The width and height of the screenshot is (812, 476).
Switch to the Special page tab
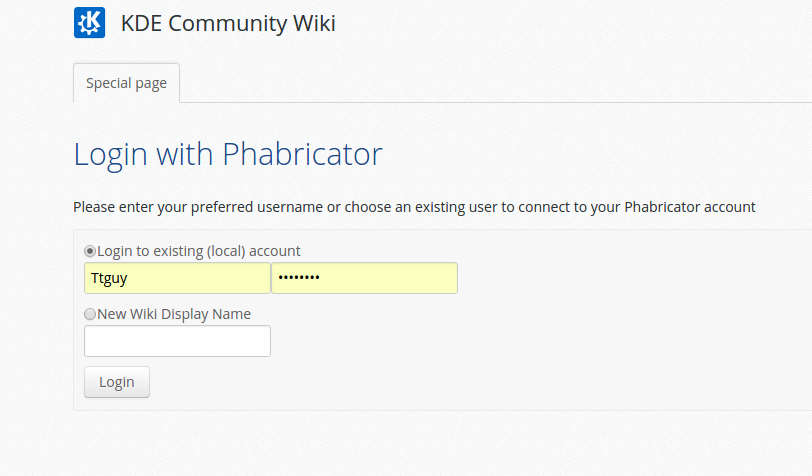(x=126, y=83)
